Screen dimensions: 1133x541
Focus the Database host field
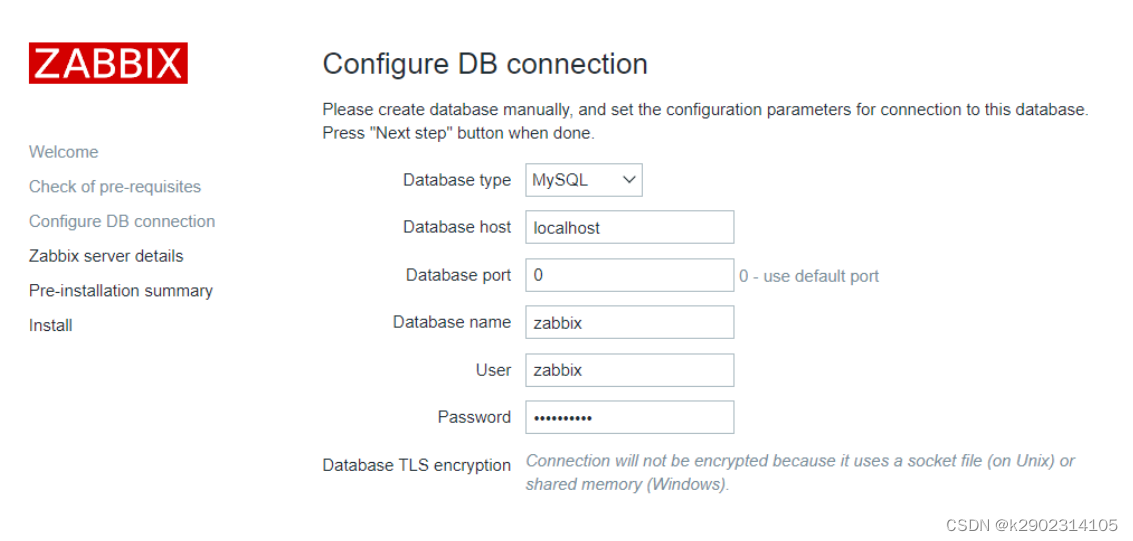click(x=629, y=228)
